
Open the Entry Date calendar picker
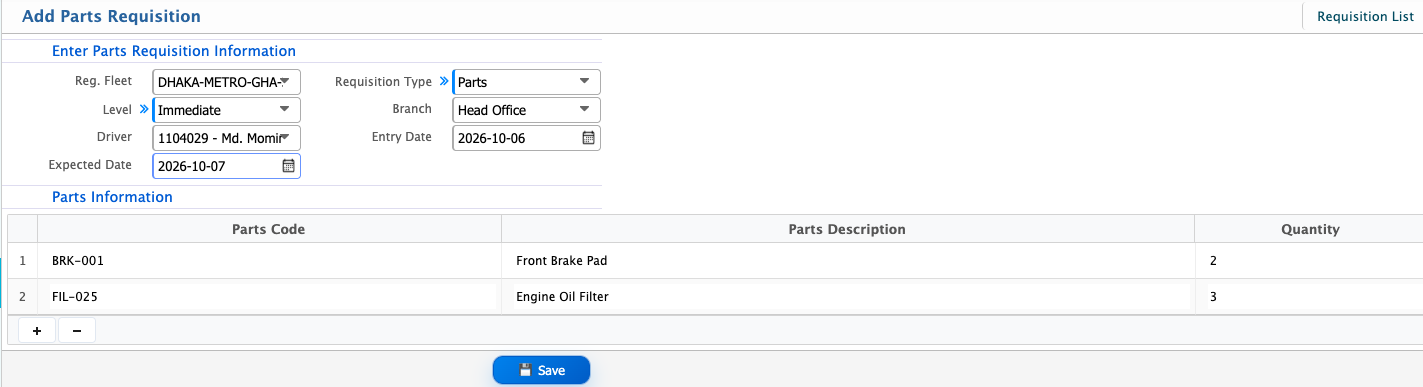coord(589,138)
